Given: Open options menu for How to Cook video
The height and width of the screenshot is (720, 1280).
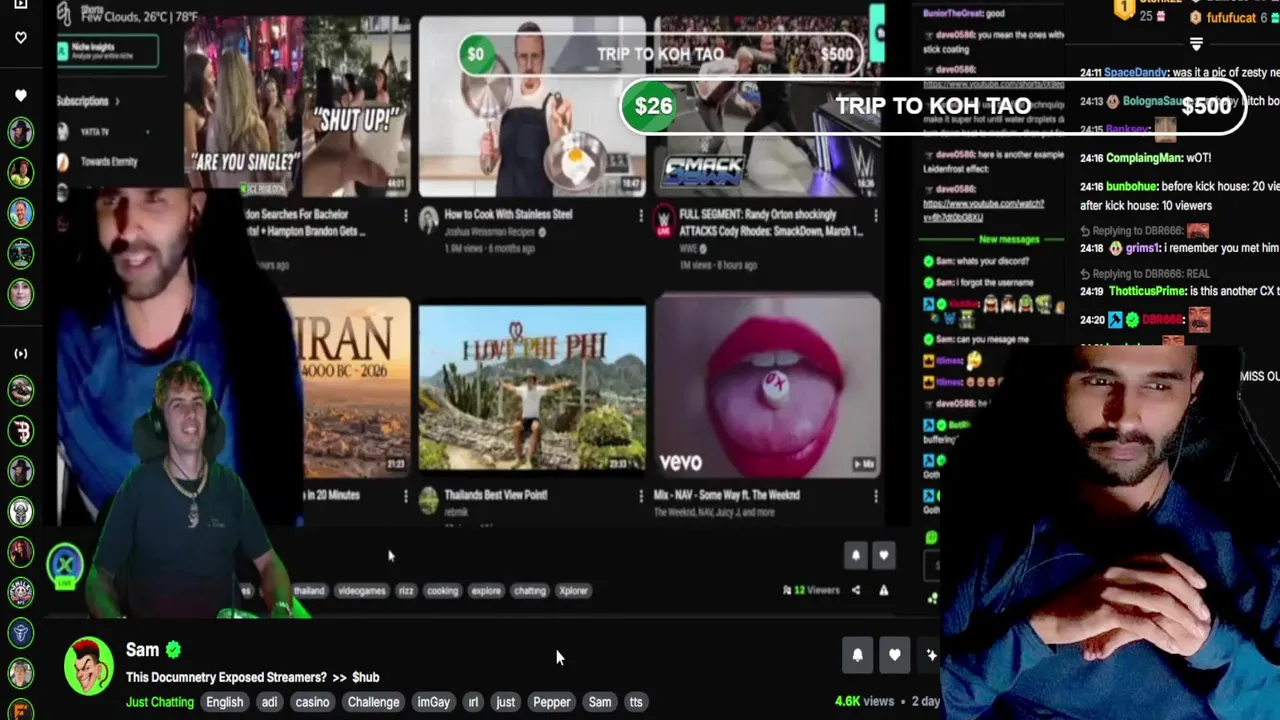Looking at the screenshot, I should point(641,215).
